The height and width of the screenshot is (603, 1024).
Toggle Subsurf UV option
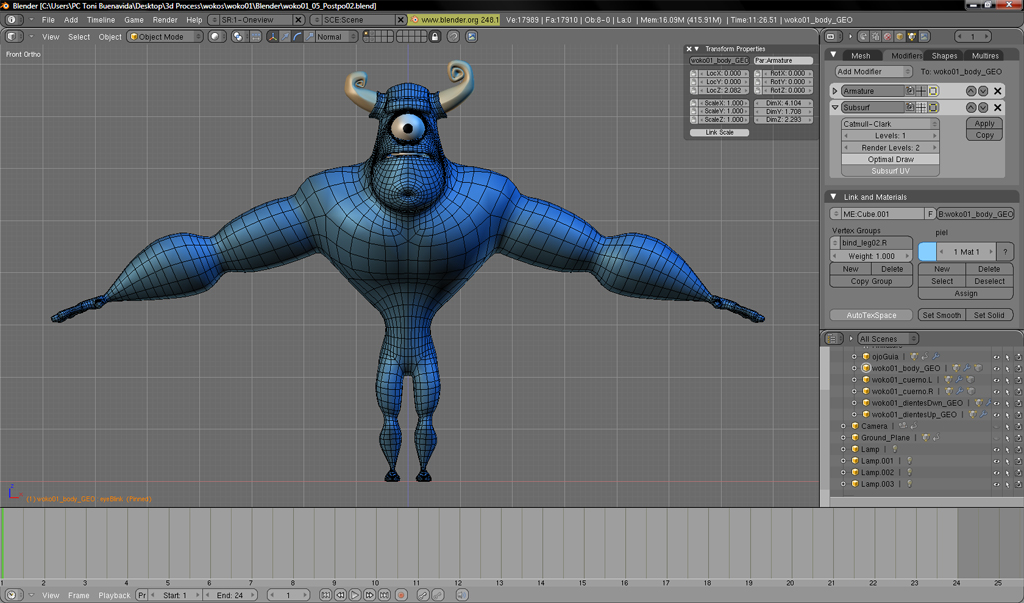pyautogui.click(x=890, y=171)
